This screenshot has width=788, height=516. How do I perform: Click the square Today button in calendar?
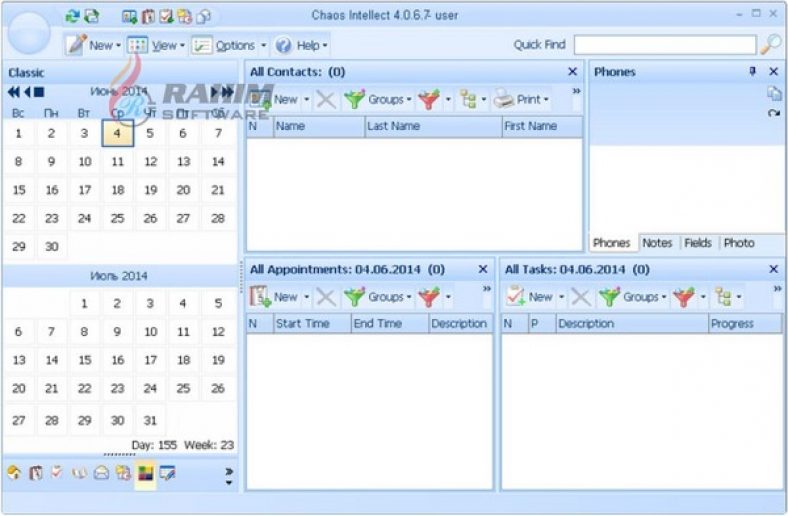(x=39, y=92)
